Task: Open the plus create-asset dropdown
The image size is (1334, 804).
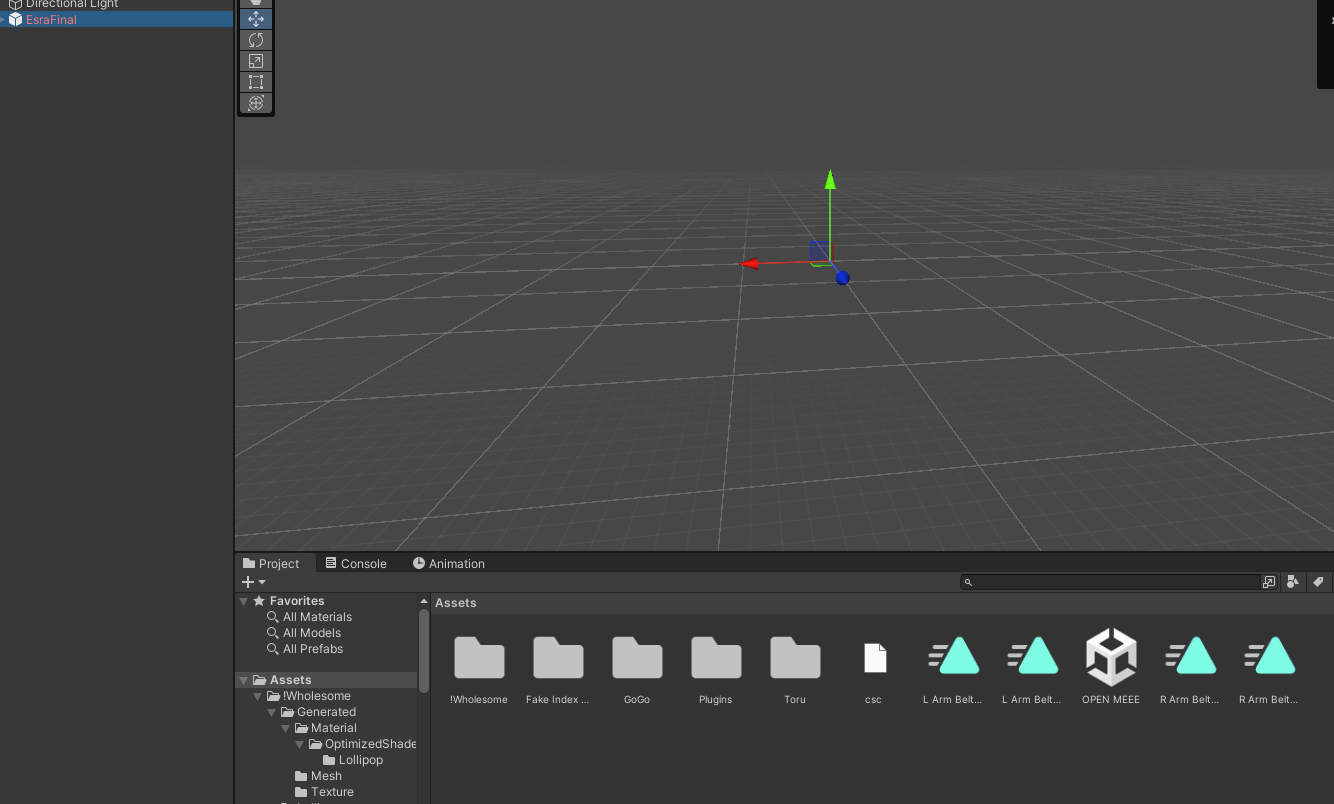Action: tap(253, 582)
